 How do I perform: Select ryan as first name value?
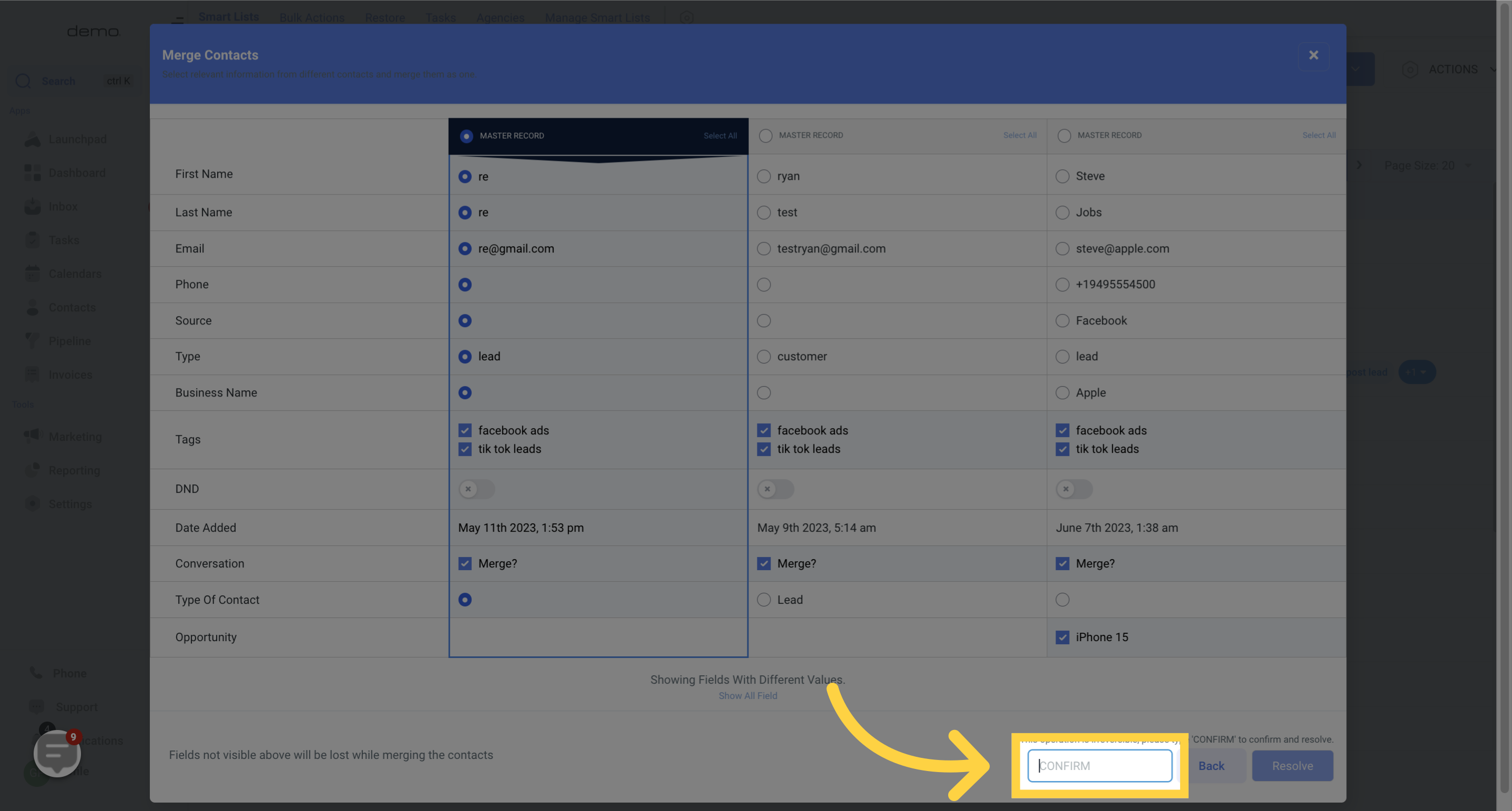(764, 176)
